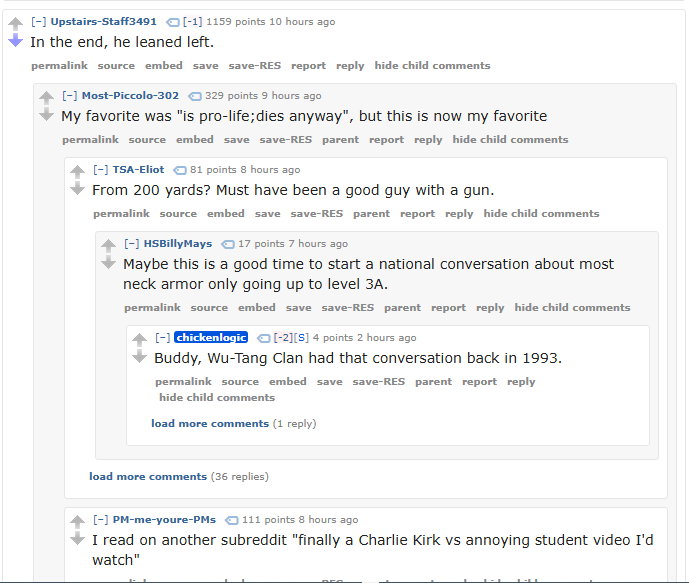Upvote PM-me-youre-PMs's comment
This screenshot has width=689, height=583.
[x=77, y=521]
